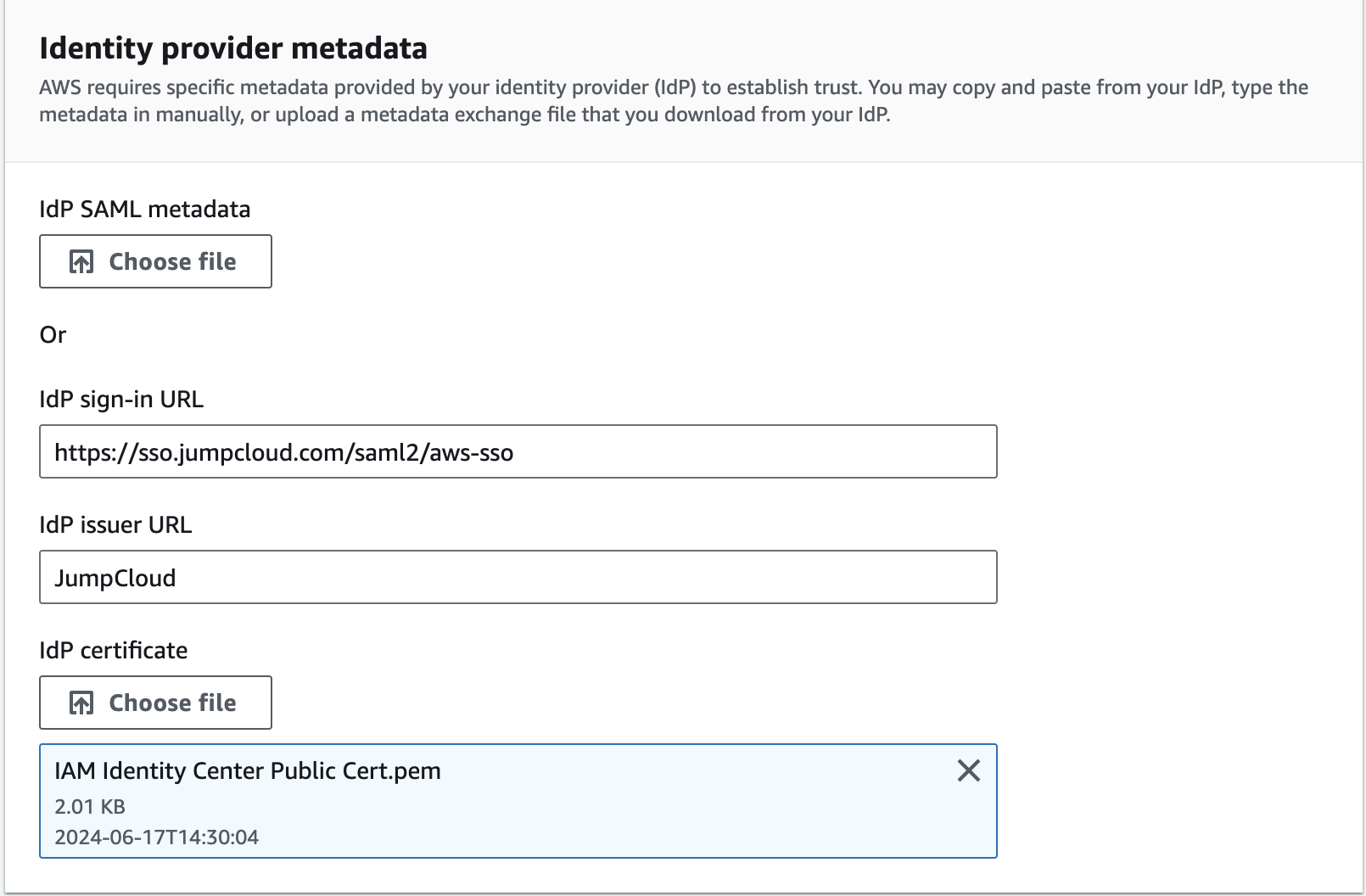
Task: Select the upload arrow inside the second Choose file
Action: click(81, 702)
